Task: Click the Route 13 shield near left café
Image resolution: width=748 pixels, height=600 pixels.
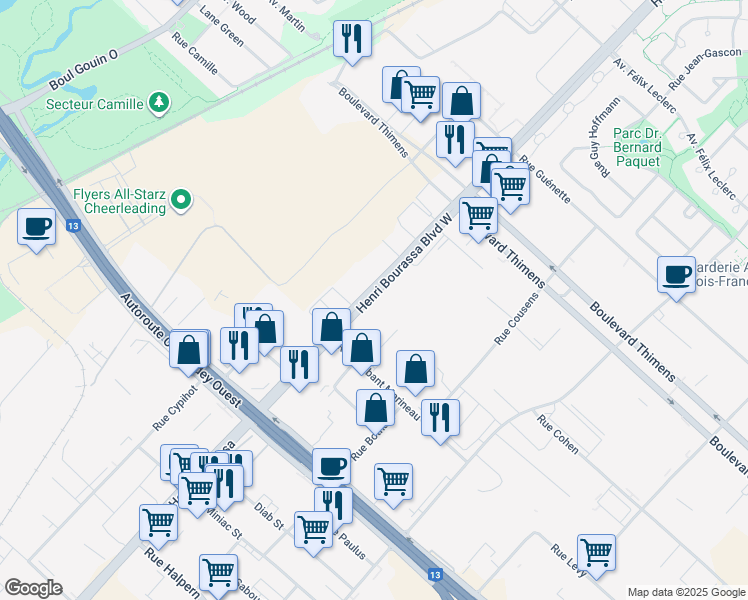Action: pos(73,226)
